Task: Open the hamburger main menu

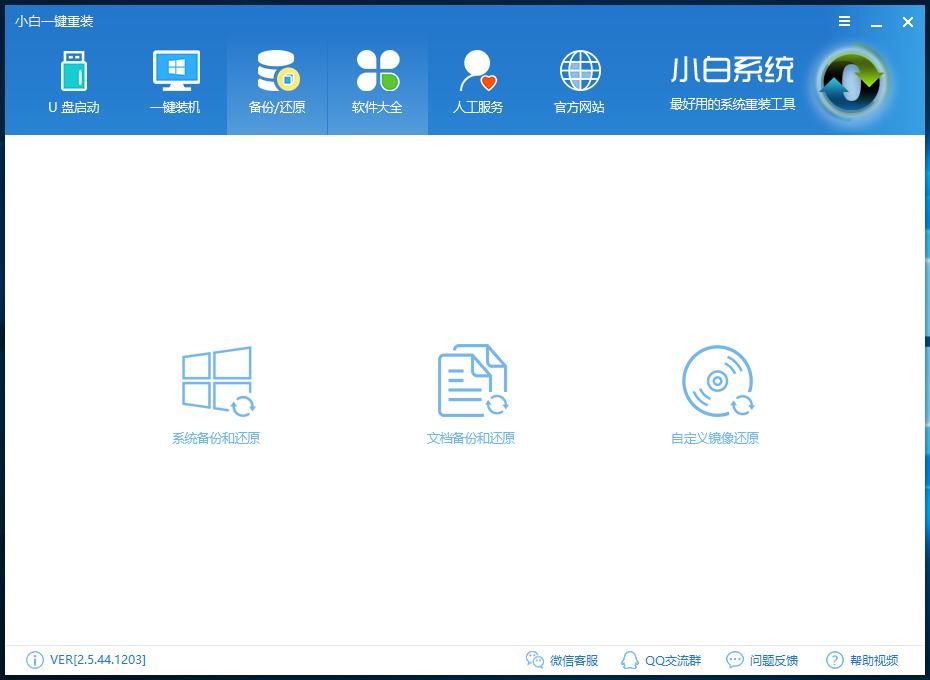Action: pyautogui.click(x=845, y=21)
